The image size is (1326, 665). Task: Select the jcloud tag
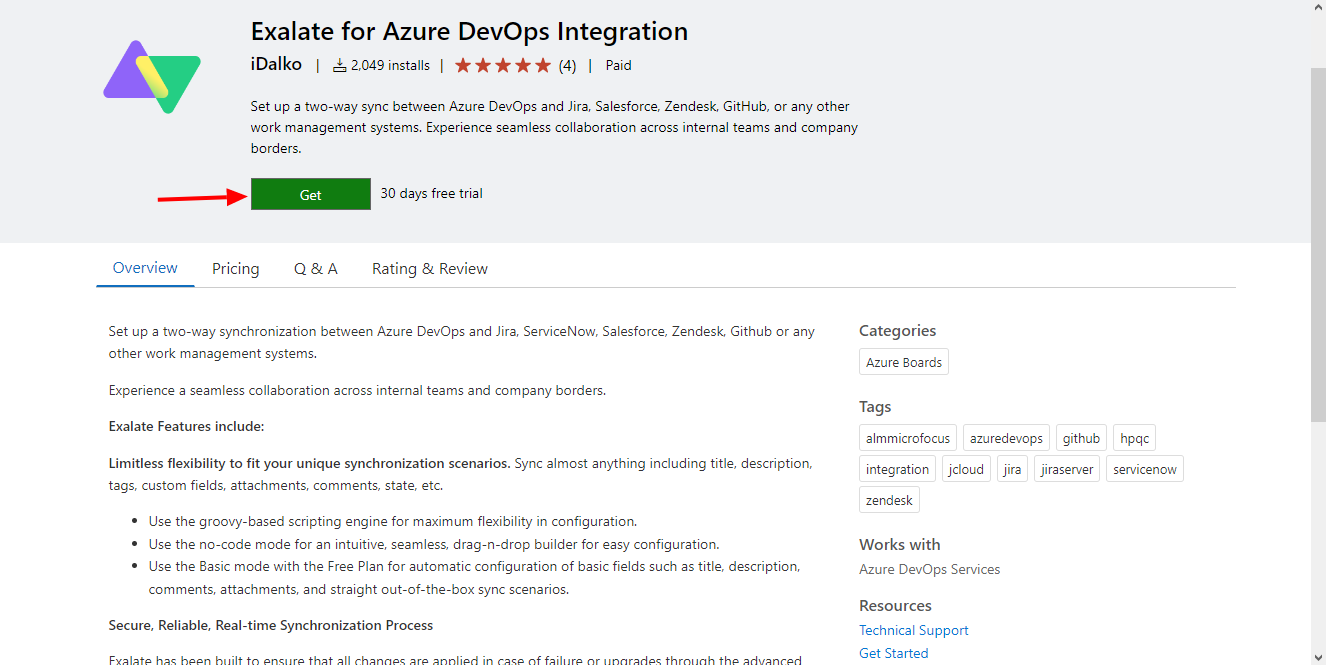966,469
